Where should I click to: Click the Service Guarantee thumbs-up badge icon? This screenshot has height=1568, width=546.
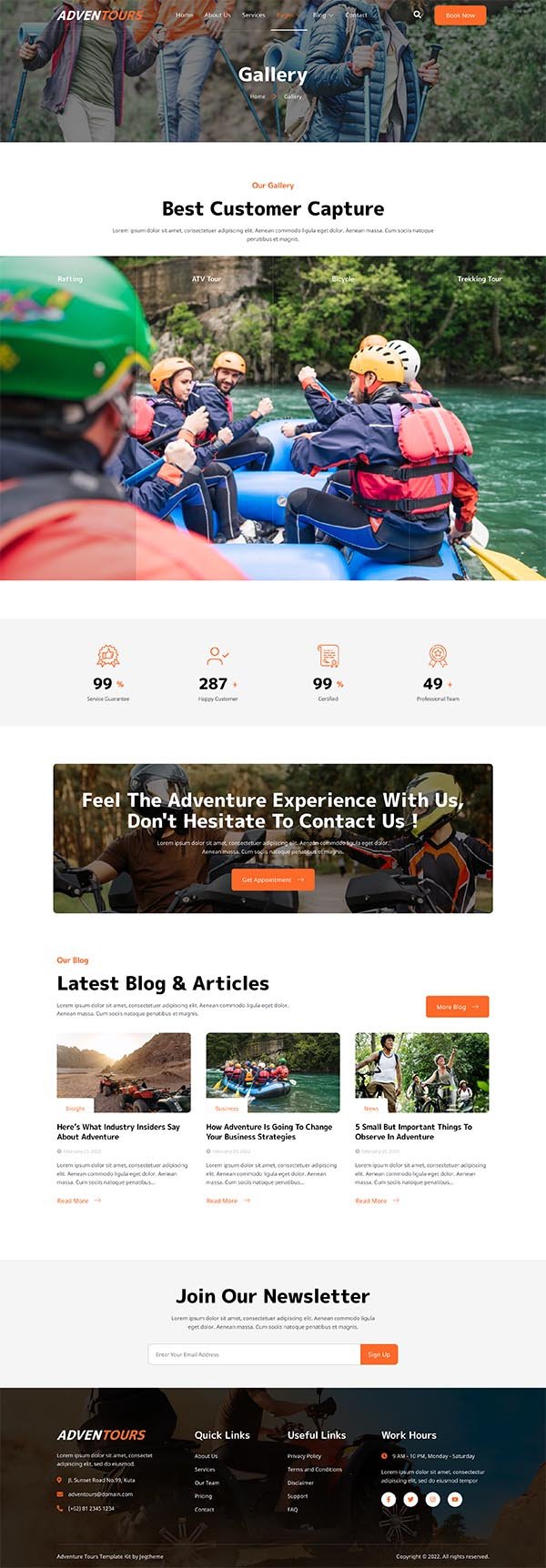click(108, 655)
